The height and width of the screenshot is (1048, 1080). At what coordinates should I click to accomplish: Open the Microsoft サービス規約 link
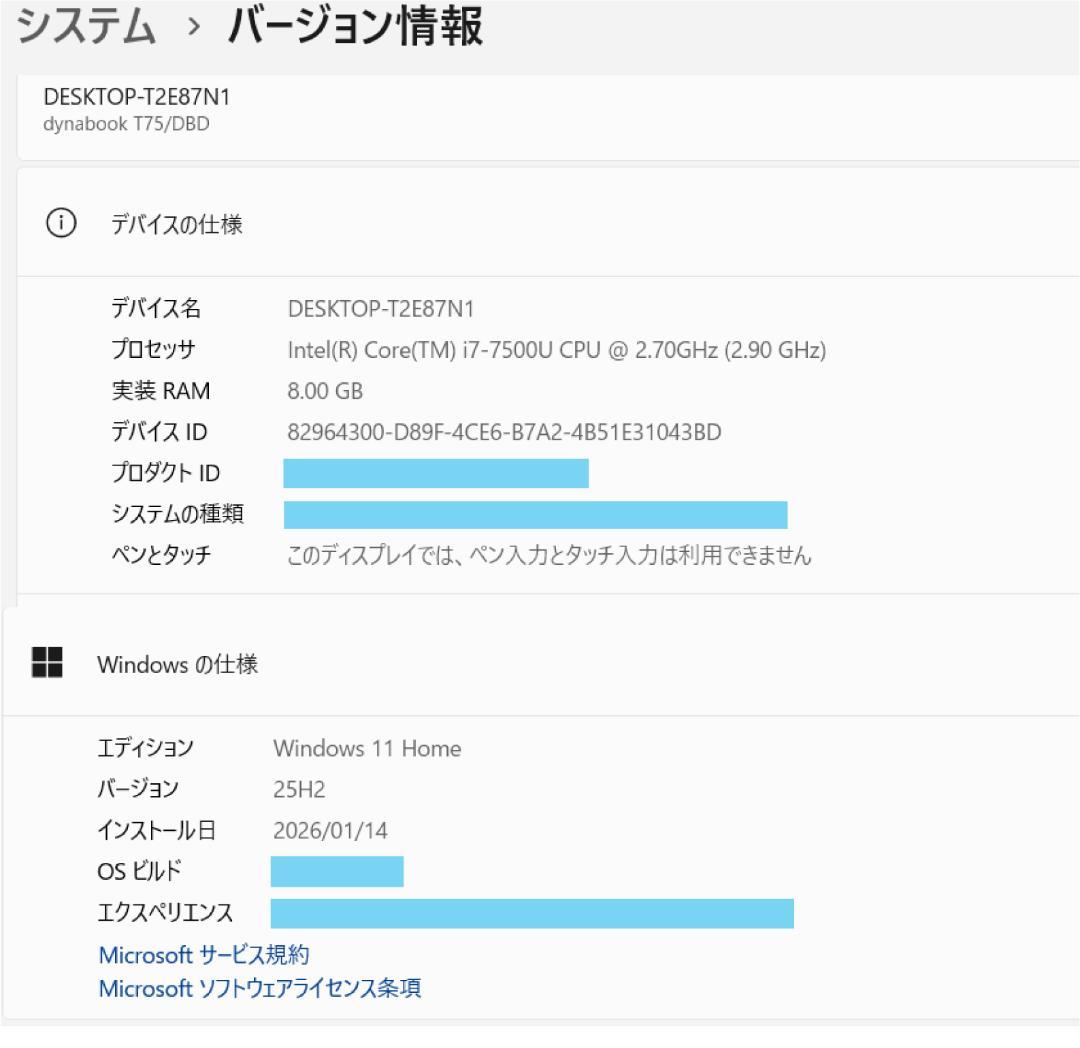204,955
